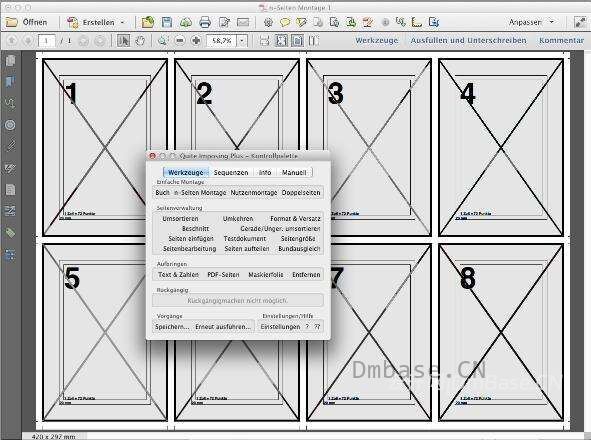Click the PDF-Seiten button
The width and height of the screenshot is (591, 440).
(223, 275)
